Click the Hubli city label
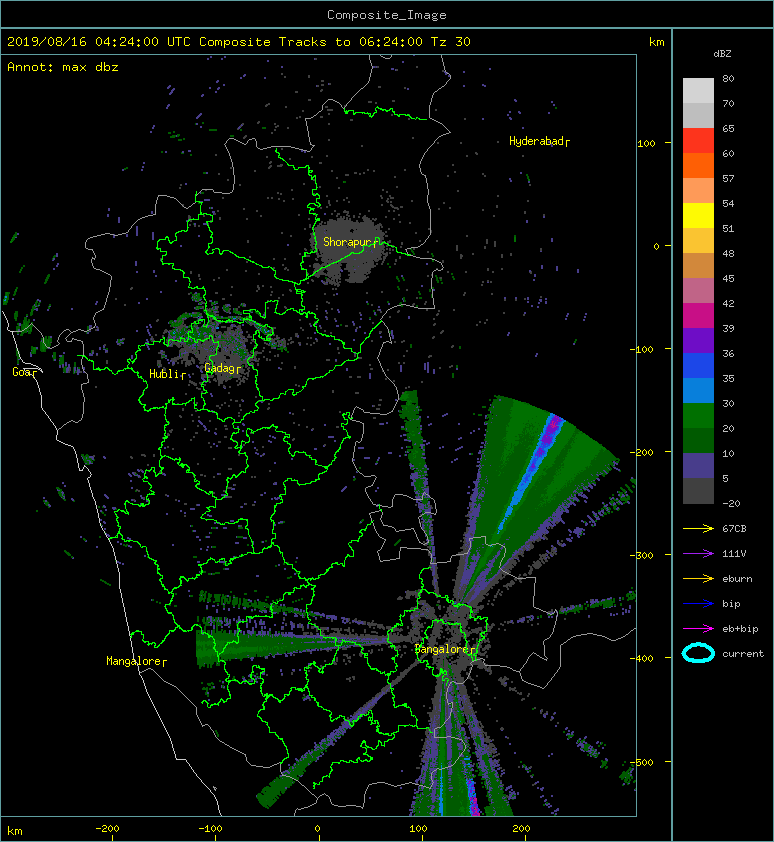This screenshot has width=774, height=842. pos(167,374)
